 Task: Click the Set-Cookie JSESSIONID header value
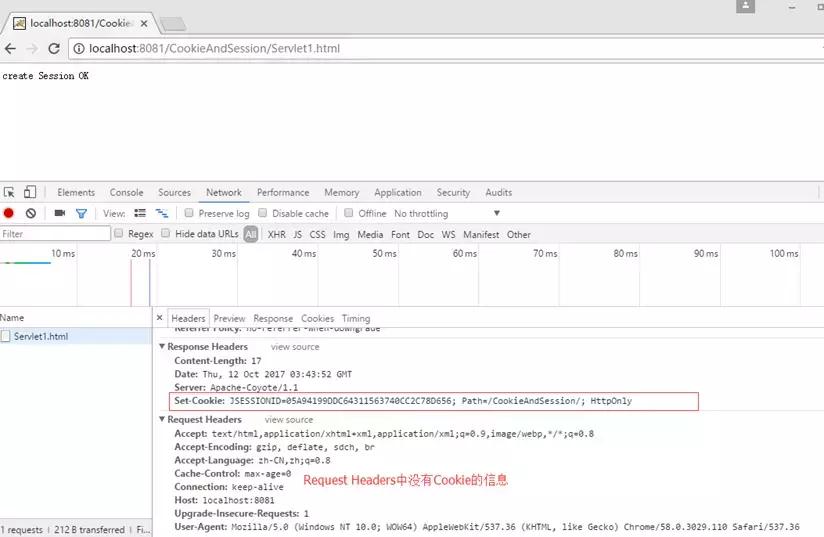coord(431,401)
